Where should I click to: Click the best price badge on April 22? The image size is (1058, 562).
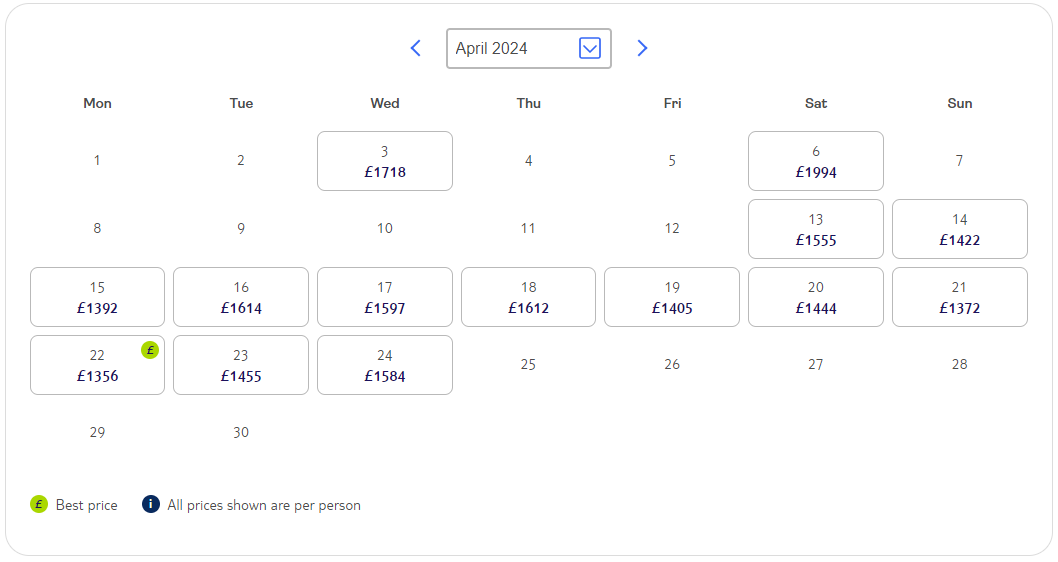tap(150, 350)
